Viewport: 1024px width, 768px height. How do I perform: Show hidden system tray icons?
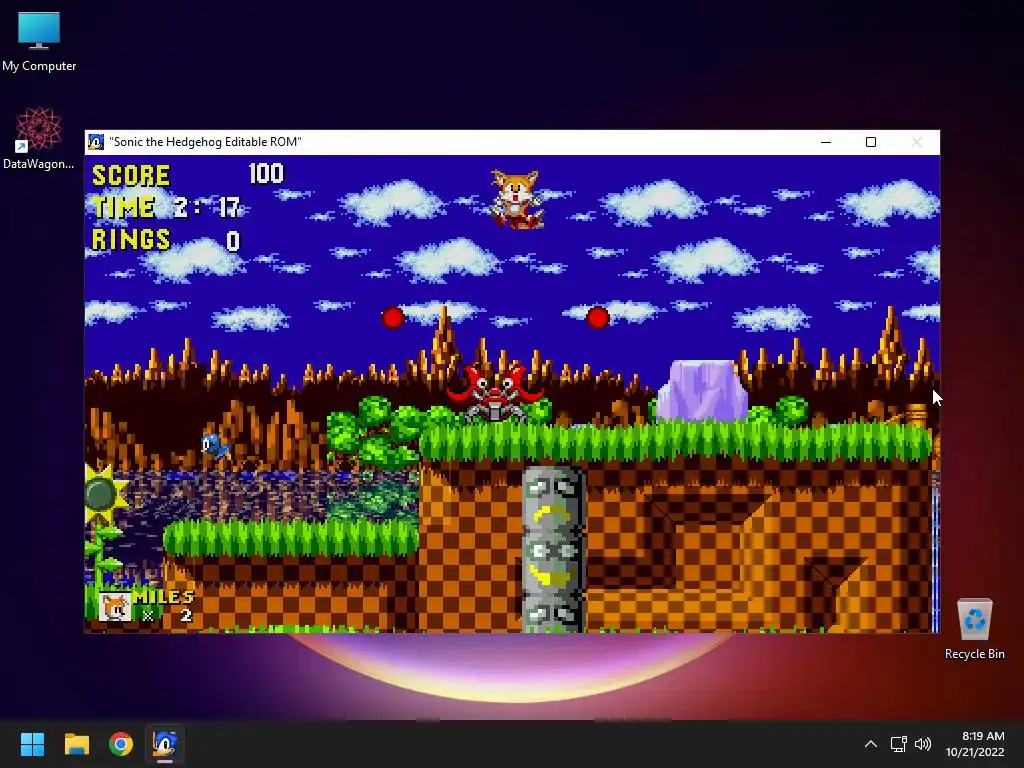pyautogui.click(x=871, y=744)
